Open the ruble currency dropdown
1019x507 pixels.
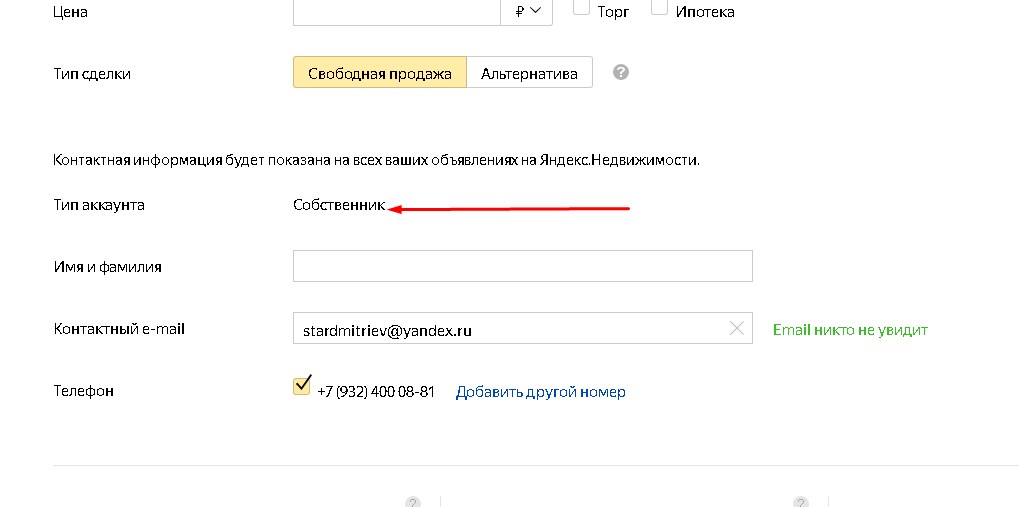click(x=526, y=11)
